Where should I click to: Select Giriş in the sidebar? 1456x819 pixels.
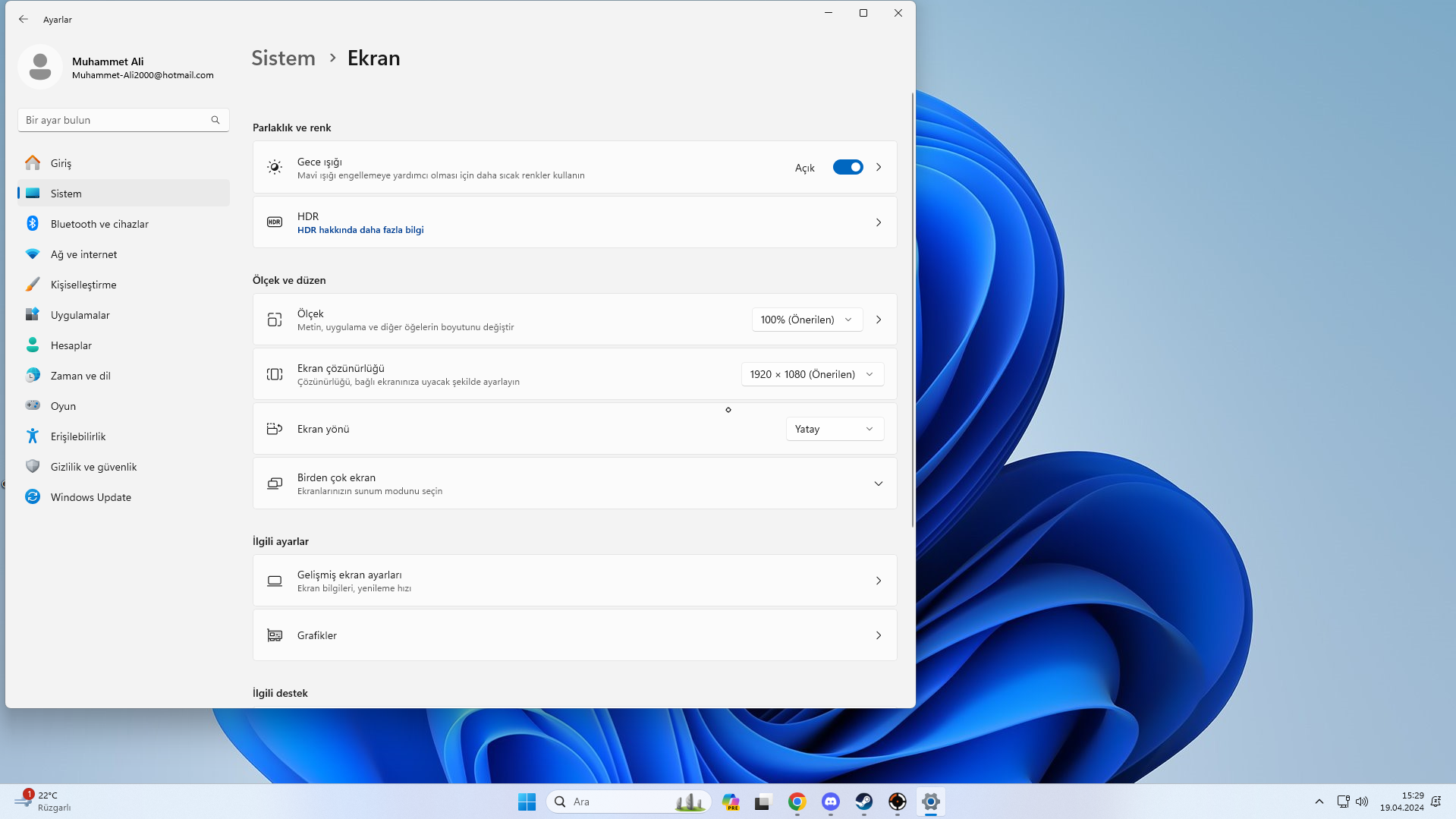pyautogui.click(x=124, y=162)
